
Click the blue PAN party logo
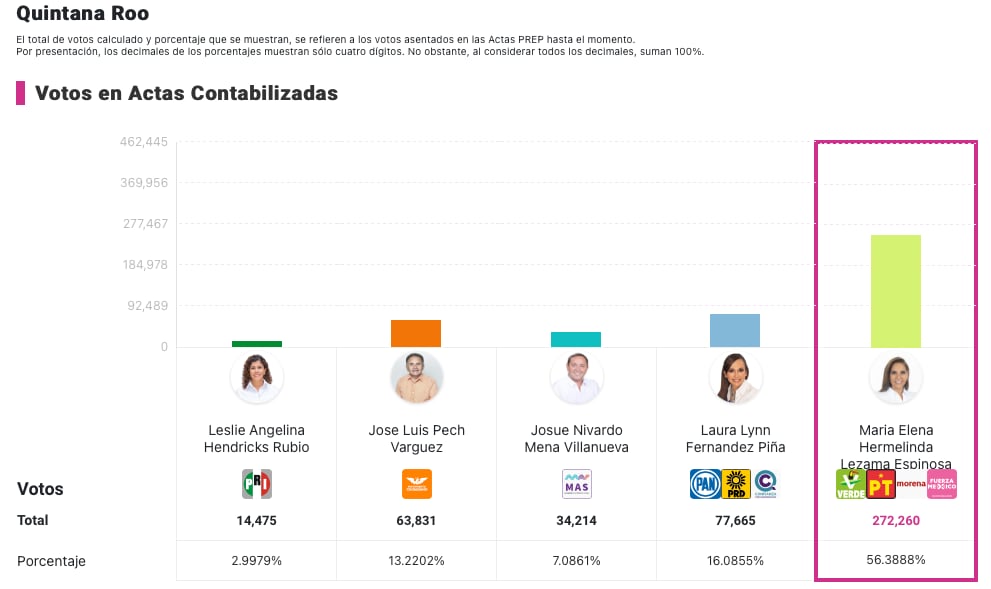pyautogui.click(x=705, y=484)
